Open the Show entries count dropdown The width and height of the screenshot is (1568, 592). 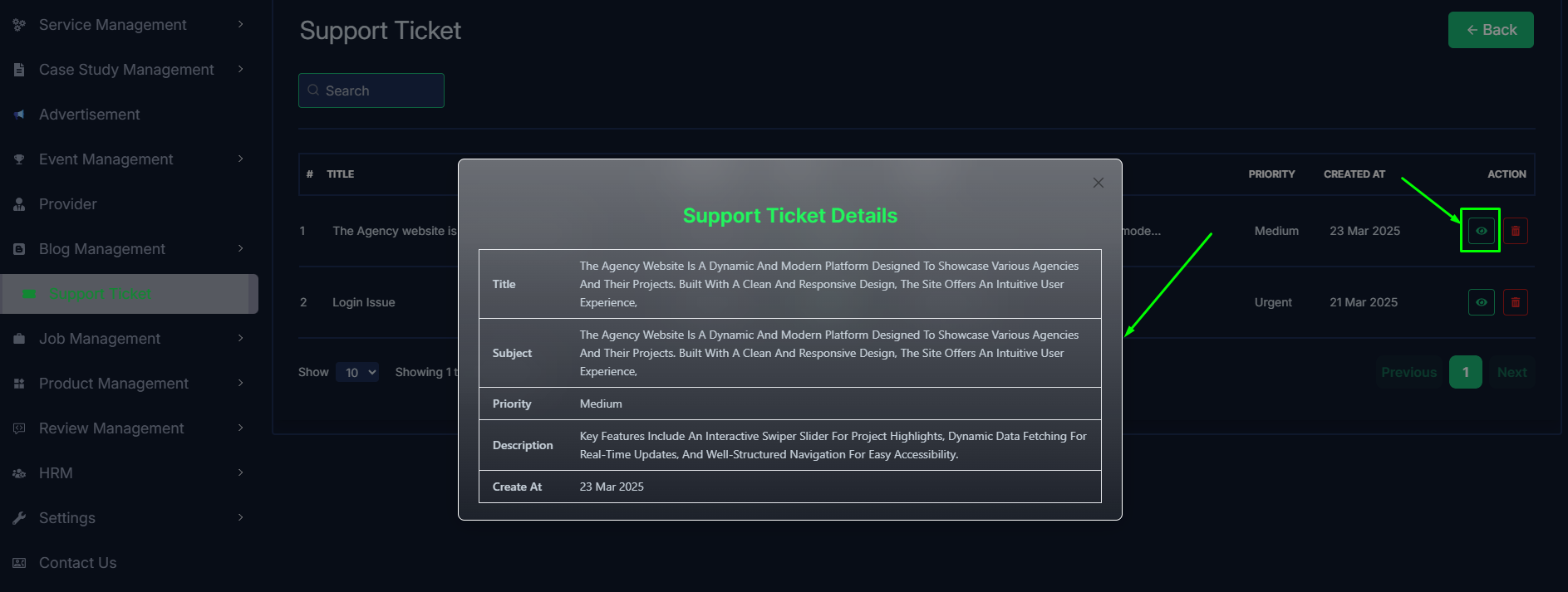click(357, 372)
